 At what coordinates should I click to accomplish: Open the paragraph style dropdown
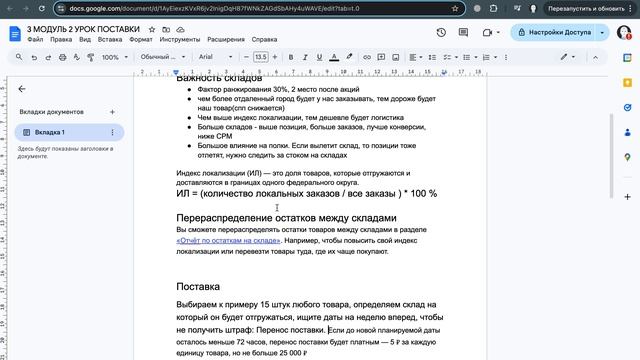(x=163, y=57)
